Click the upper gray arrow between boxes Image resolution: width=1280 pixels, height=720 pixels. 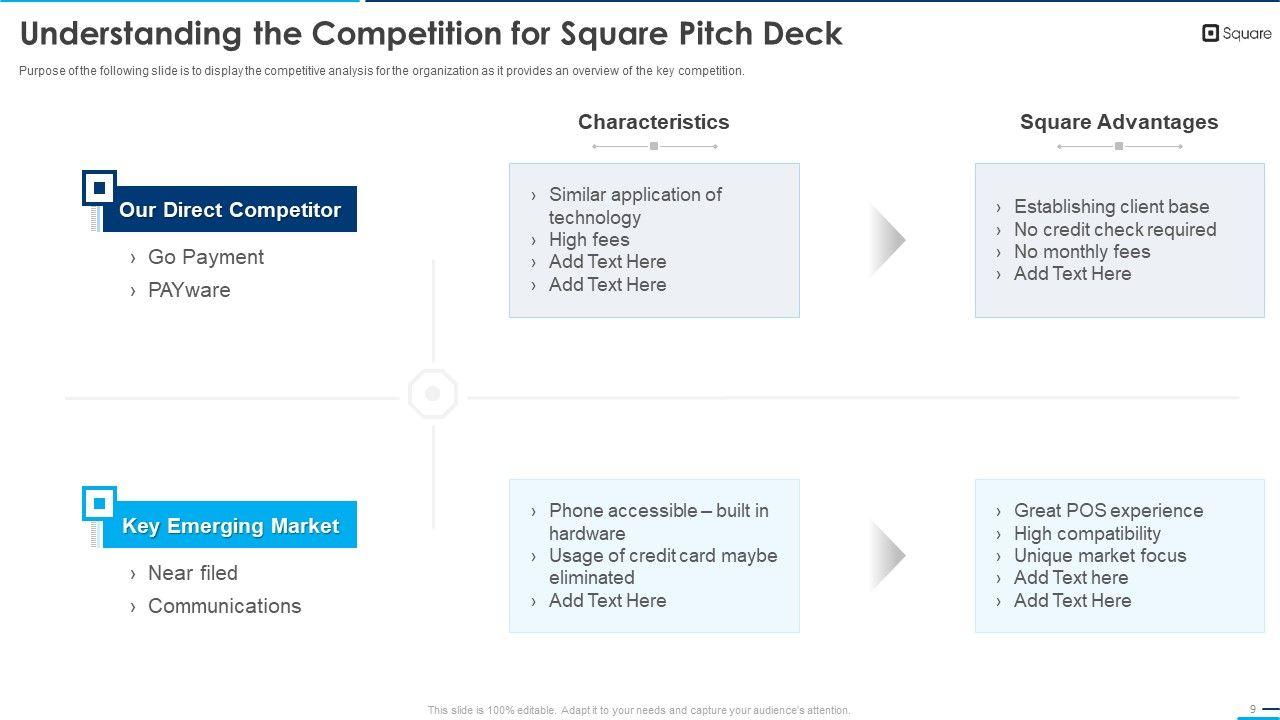pos(886,240)
